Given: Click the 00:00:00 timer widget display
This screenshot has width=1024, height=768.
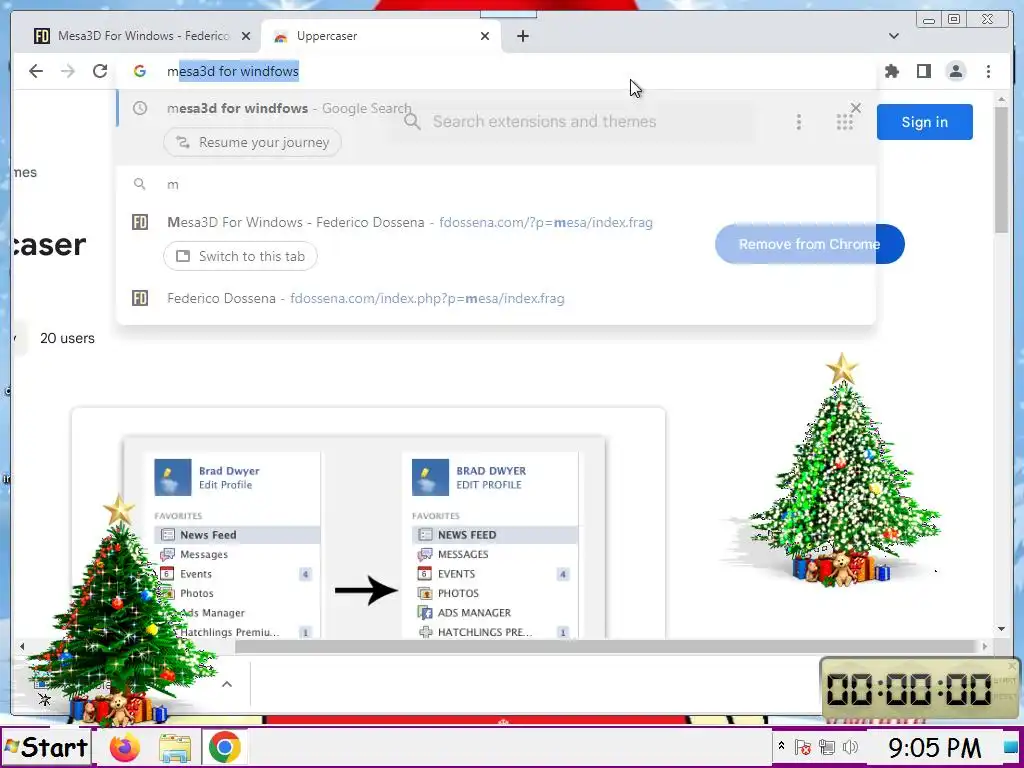Looking at the screenshot, I should point(910,689).
